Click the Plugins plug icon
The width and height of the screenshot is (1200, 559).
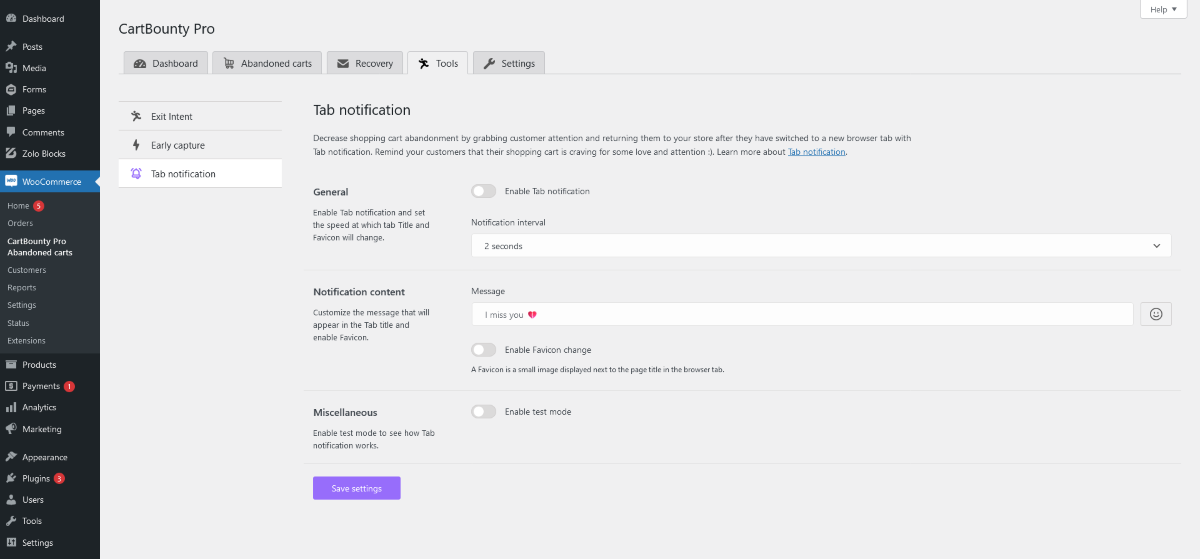[10, 478]
